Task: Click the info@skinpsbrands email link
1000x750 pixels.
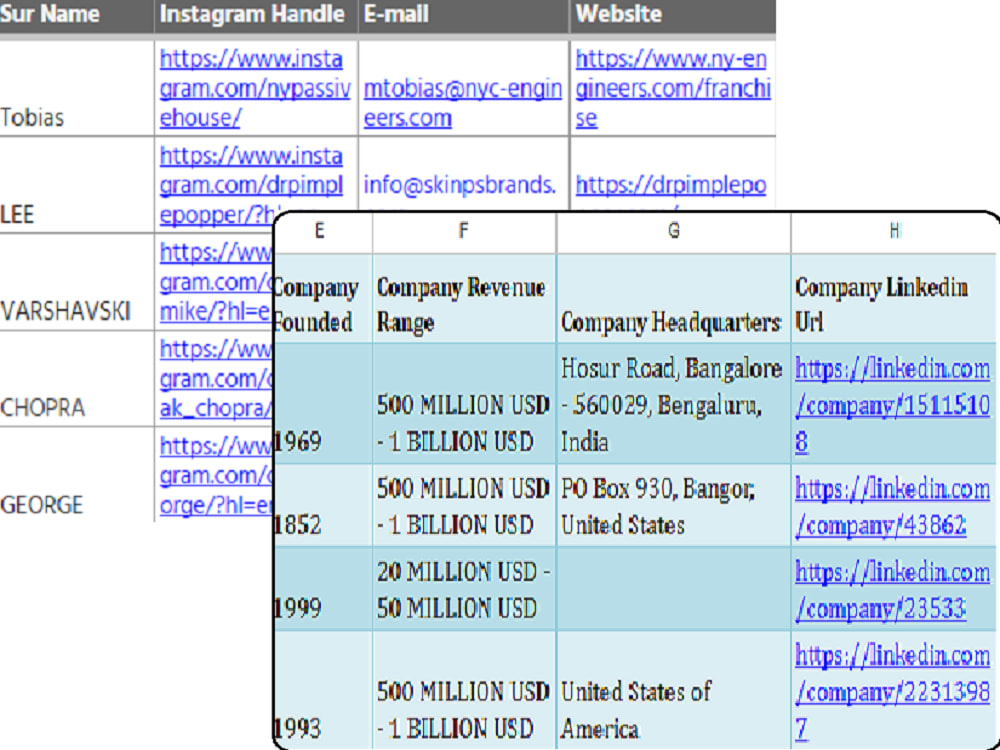Action: point(460,186)
